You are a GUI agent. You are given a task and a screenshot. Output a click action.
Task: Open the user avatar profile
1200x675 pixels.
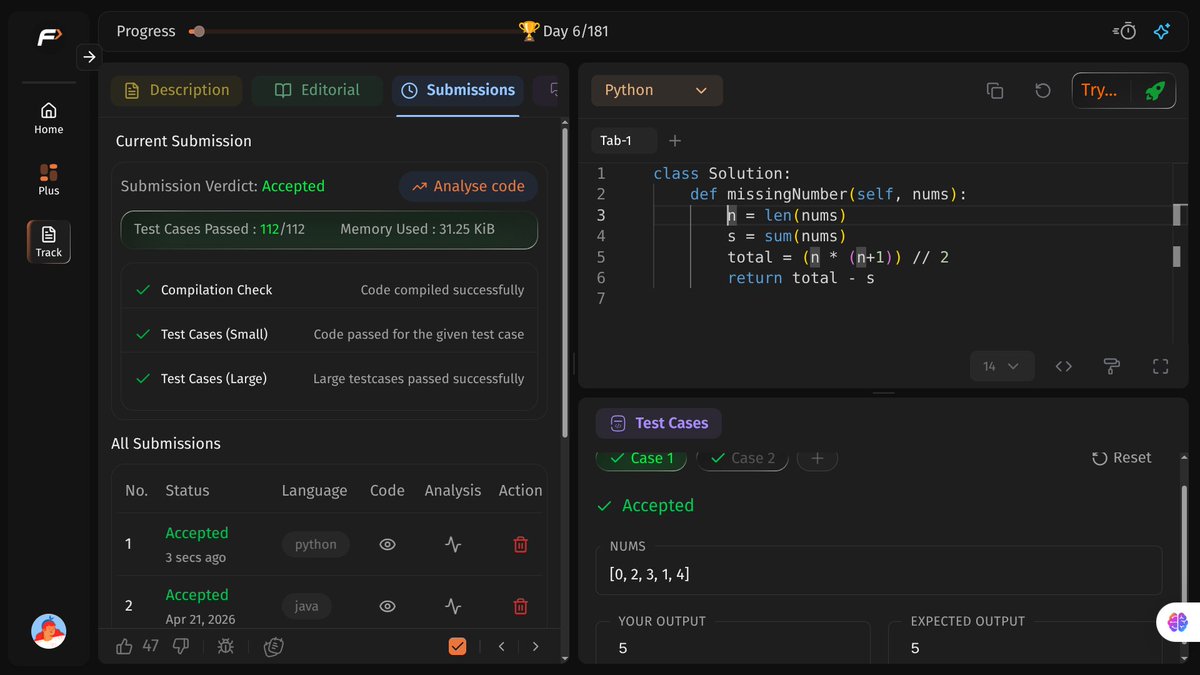[49, 631]
